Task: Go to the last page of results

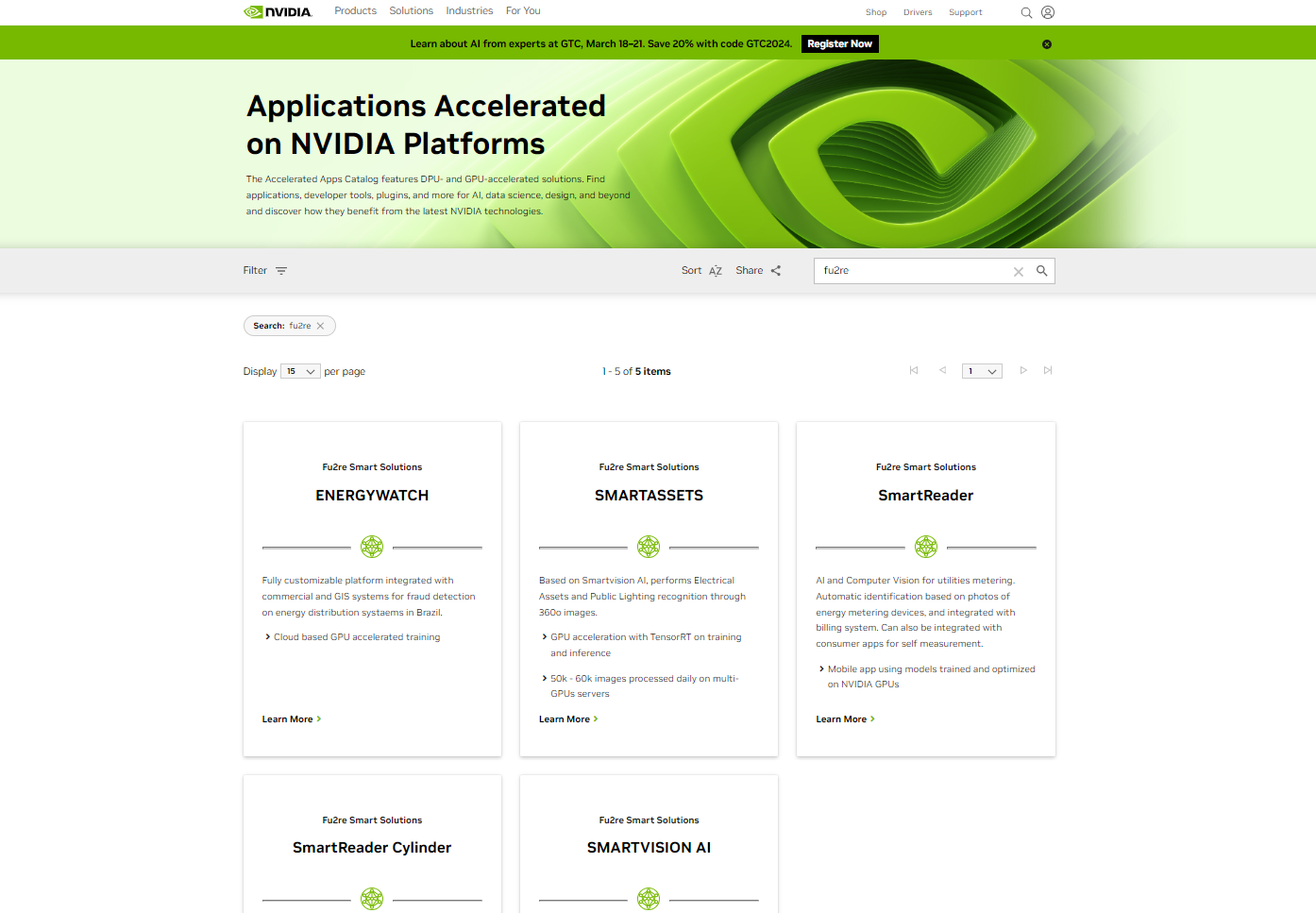Action: [x=1048, y=370]
